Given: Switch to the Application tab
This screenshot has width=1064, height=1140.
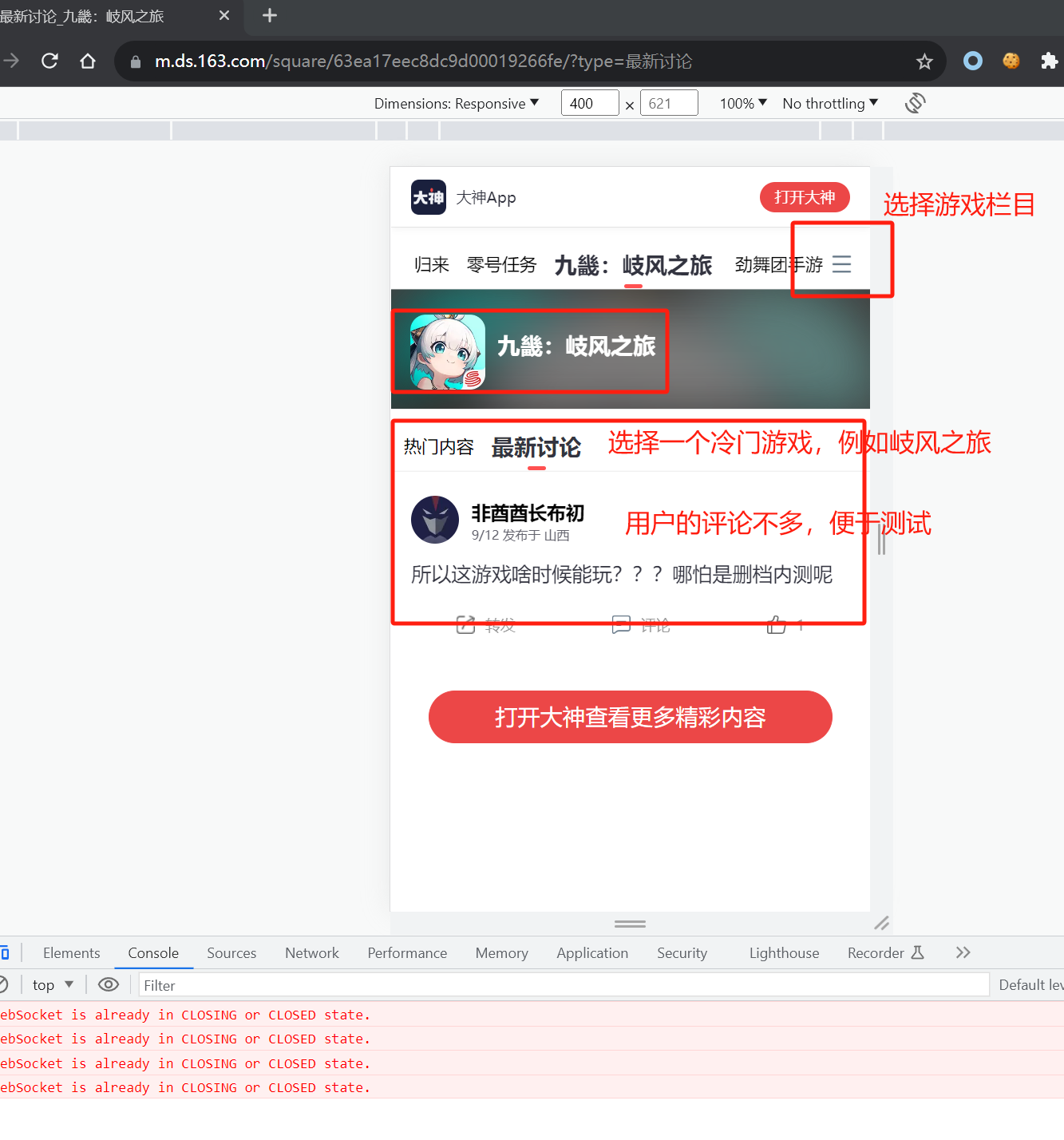Looking at the screenshot, I should 592,952.
